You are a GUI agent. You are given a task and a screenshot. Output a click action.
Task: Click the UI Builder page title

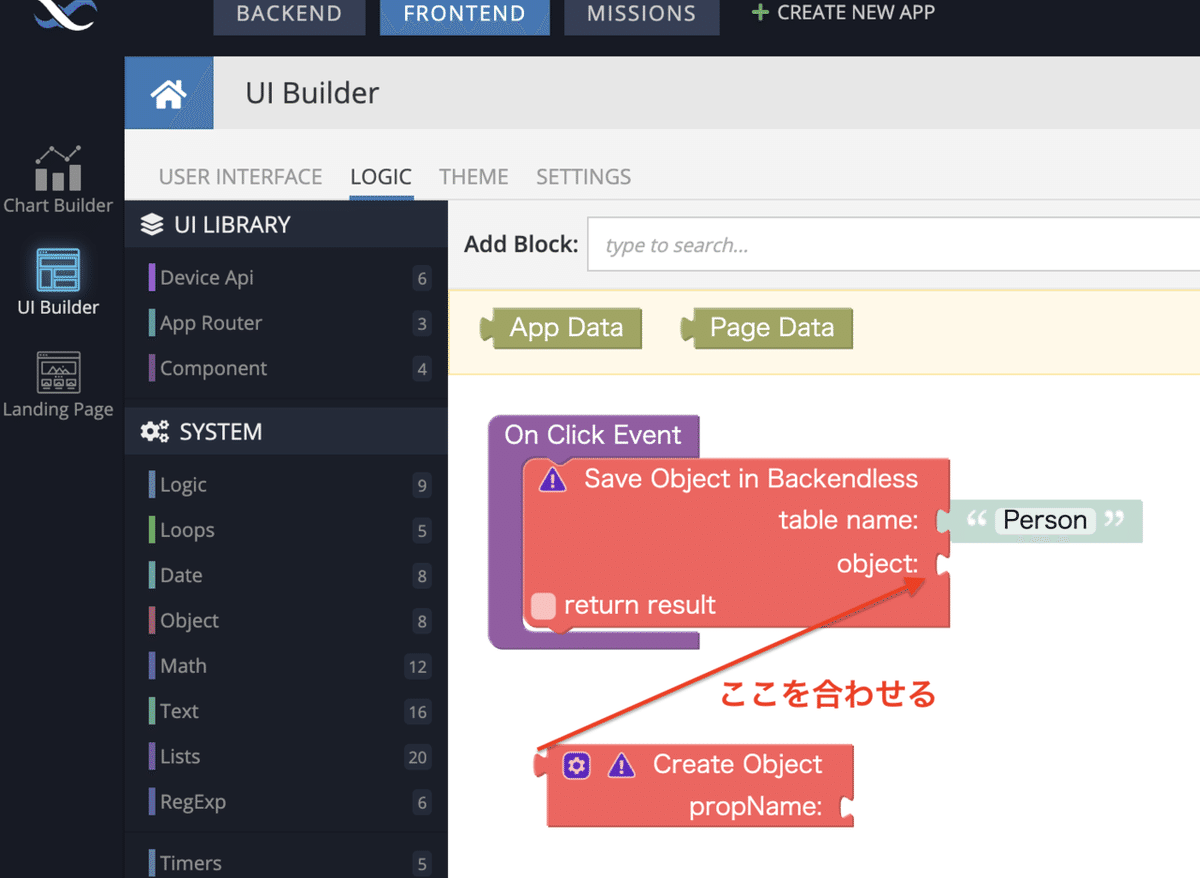312,93
